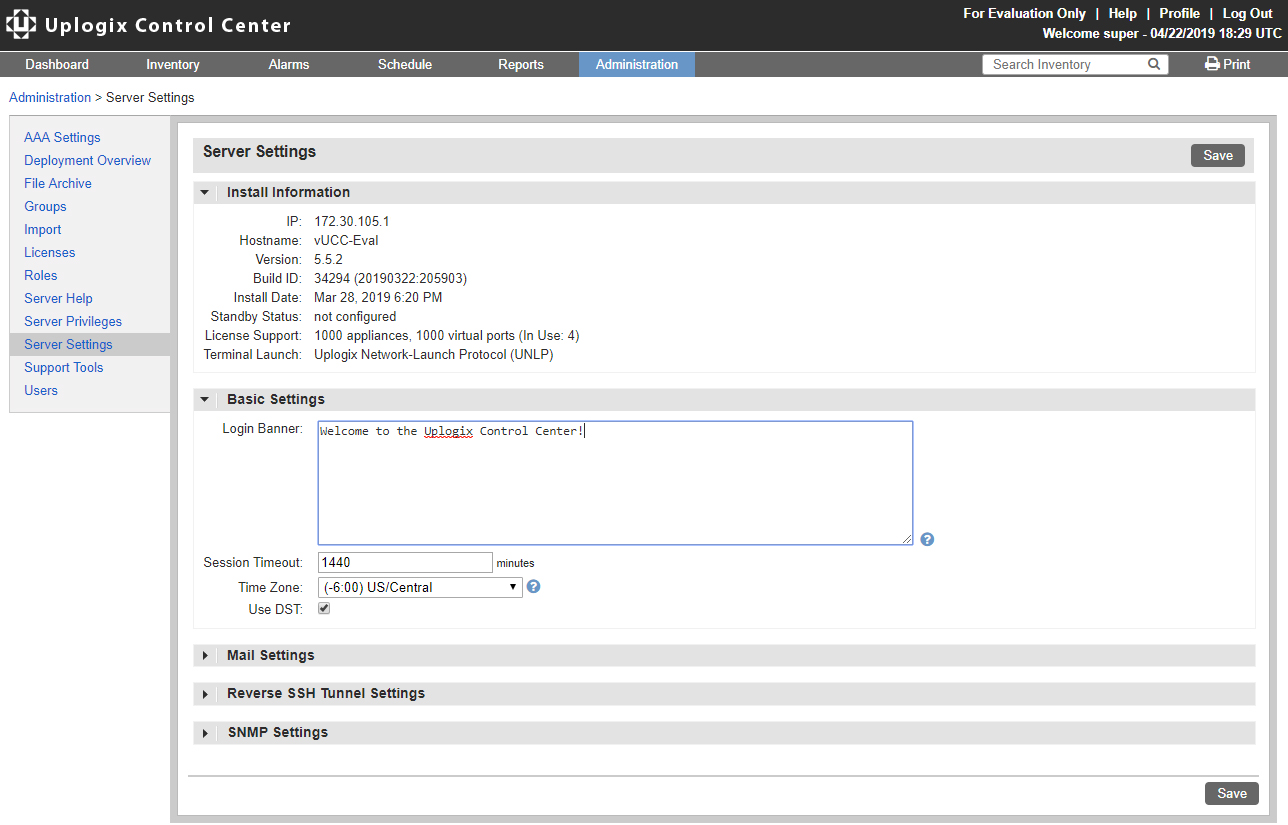Click the Session Timeout field

[x=405, y=563]
